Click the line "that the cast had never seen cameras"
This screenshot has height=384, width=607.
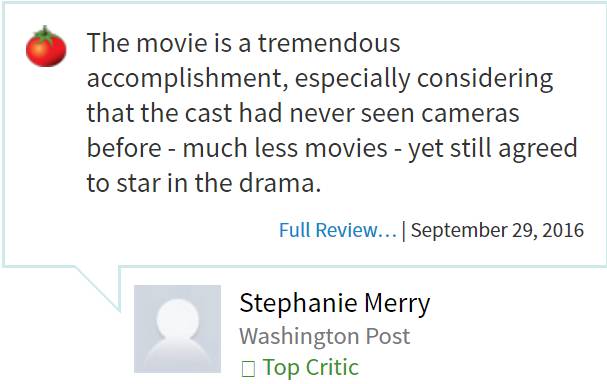point(303,113)
